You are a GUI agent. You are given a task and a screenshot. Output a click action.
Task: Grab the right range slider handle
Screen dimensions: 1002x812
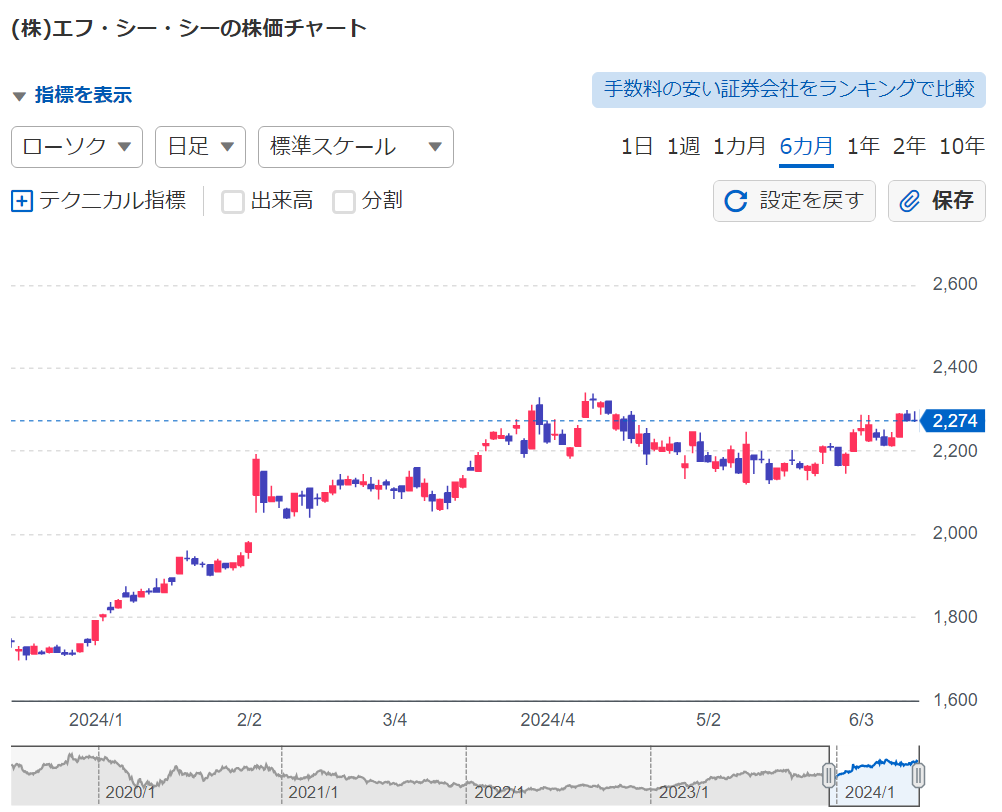click(918, 776)
